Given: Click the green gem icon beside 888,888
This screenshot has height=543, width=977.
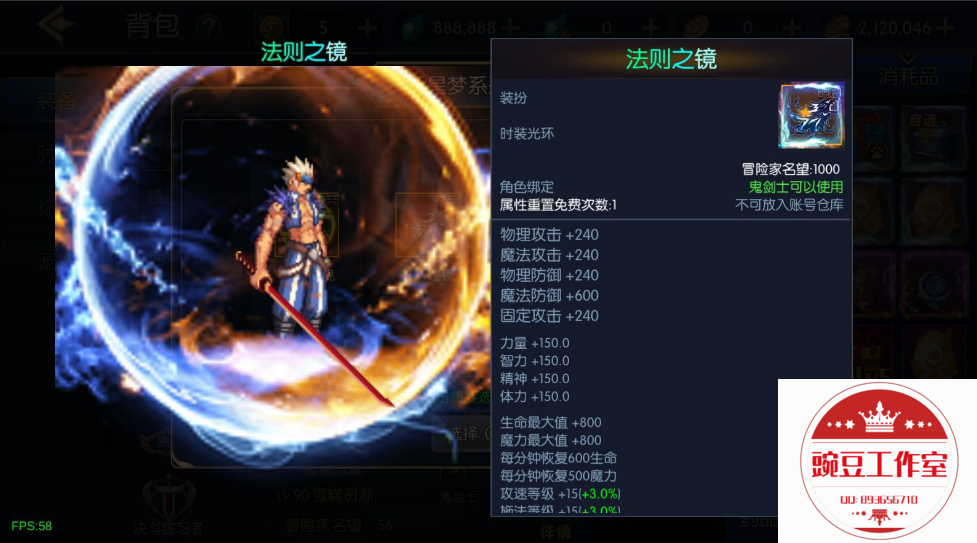Looking at the screenshot, I should pyautogui.click(x=412, y=27).
